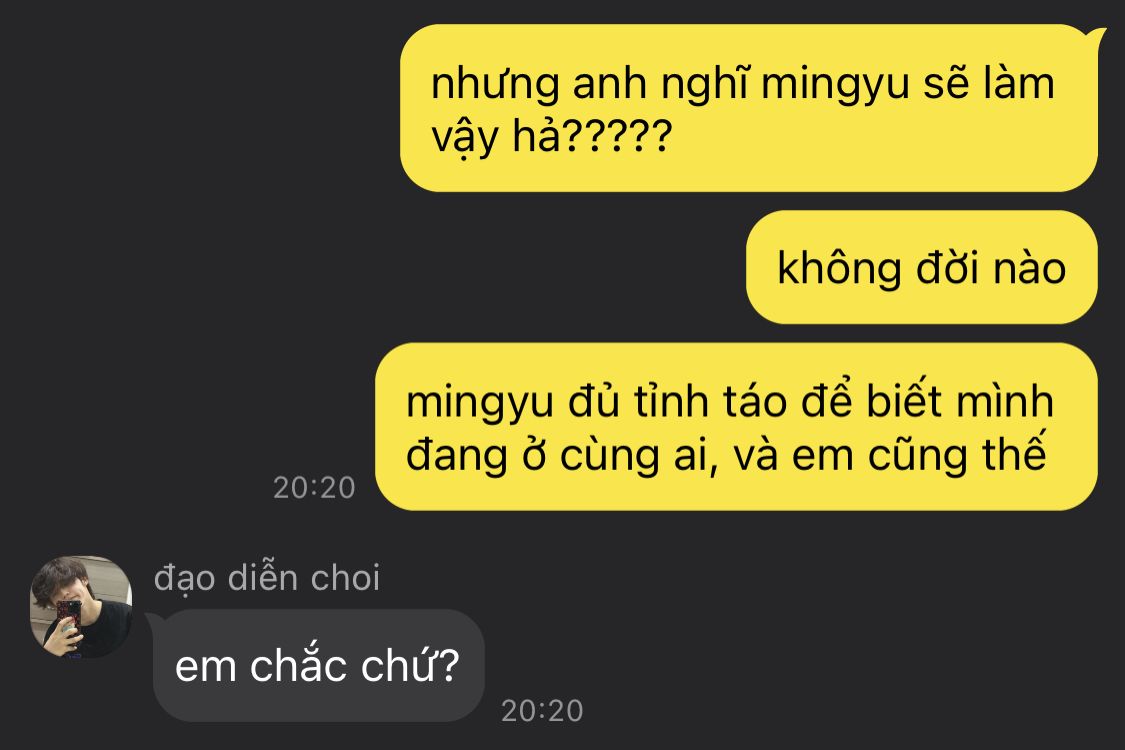Screen dimensions: 1125x750
Task: Click the 20:20 timestamp after the gray bubble
Action: [542, 711]
